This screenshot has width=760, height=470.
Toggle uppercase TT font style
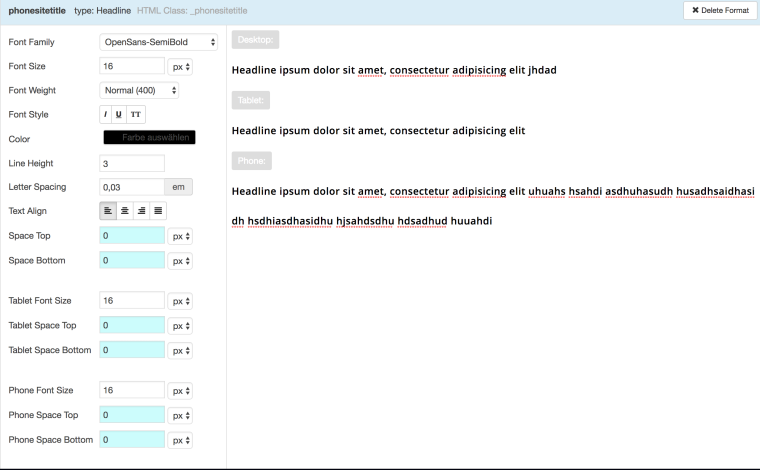pos(135,115)
